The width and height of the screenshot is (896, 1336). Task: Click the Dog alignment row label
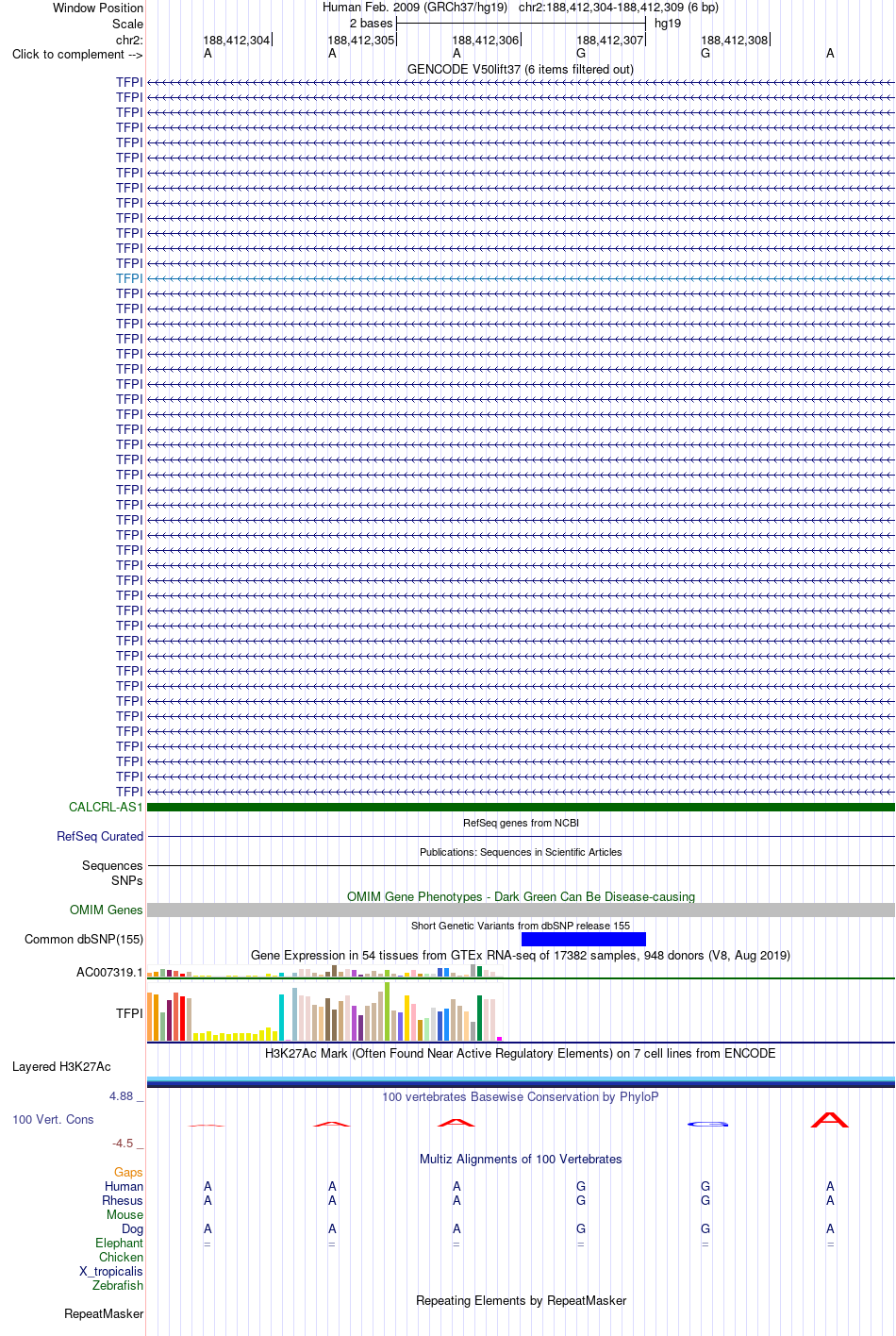[132, 1228]
